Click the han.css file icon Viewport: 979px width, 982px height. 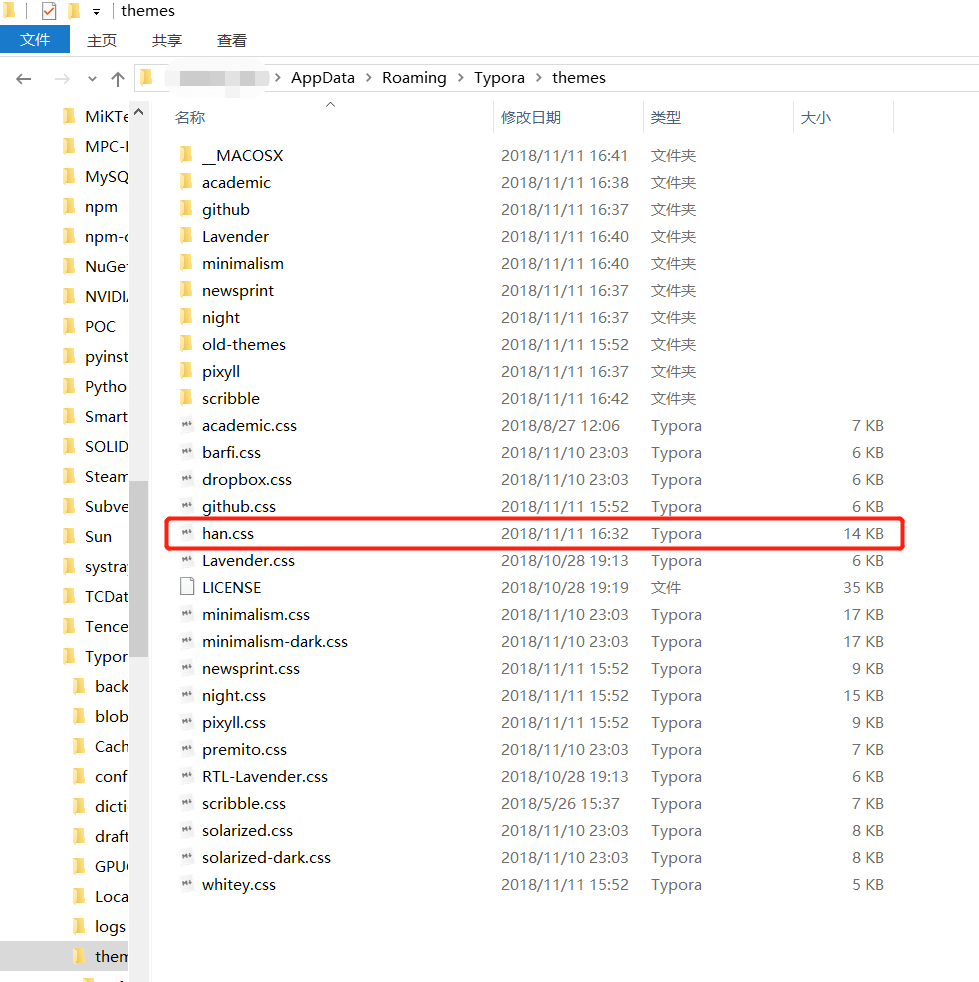click(186, 533)
